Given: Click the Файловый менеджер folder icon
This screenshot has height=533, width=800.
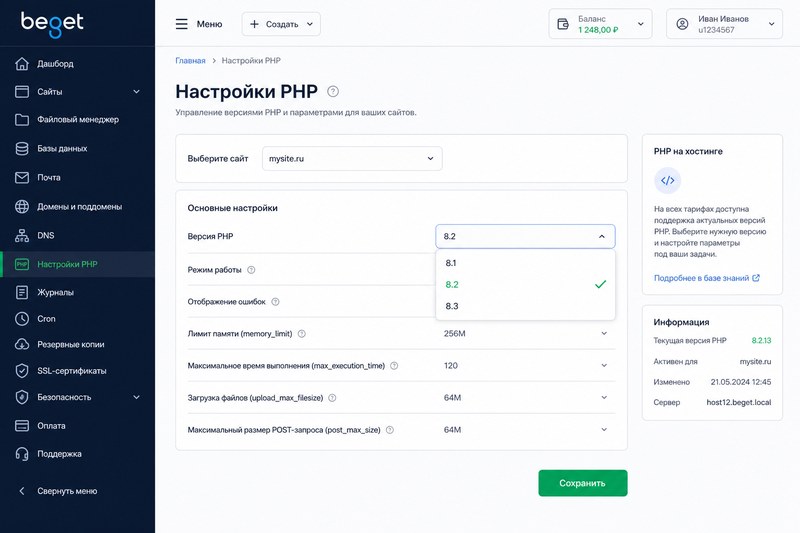Looking at the screenshot, I should (22, 119).
